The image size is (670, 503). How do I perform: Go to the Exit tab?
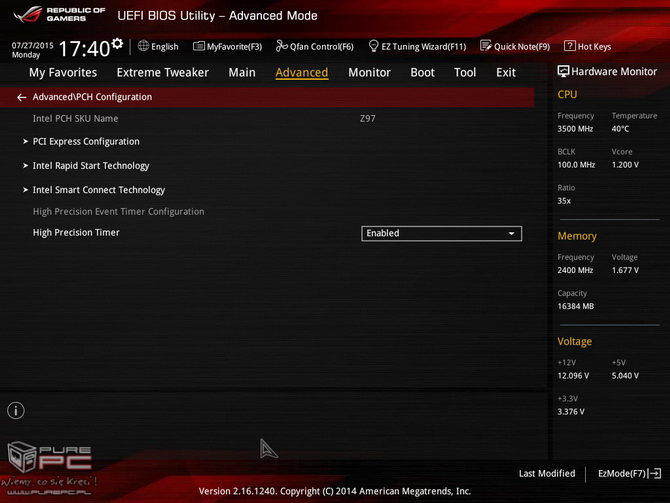(x=506, y=72)
